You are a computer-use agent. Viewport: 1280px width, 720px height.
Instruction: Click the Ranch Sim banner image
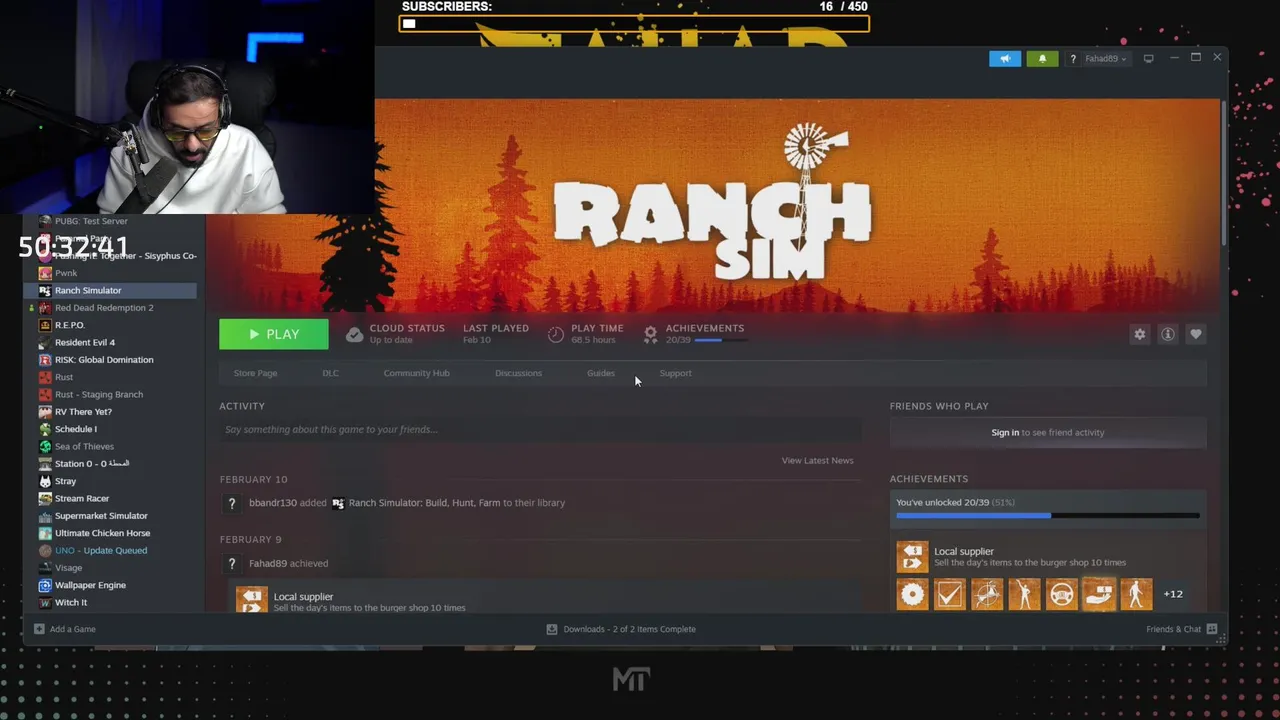point(712,205)
